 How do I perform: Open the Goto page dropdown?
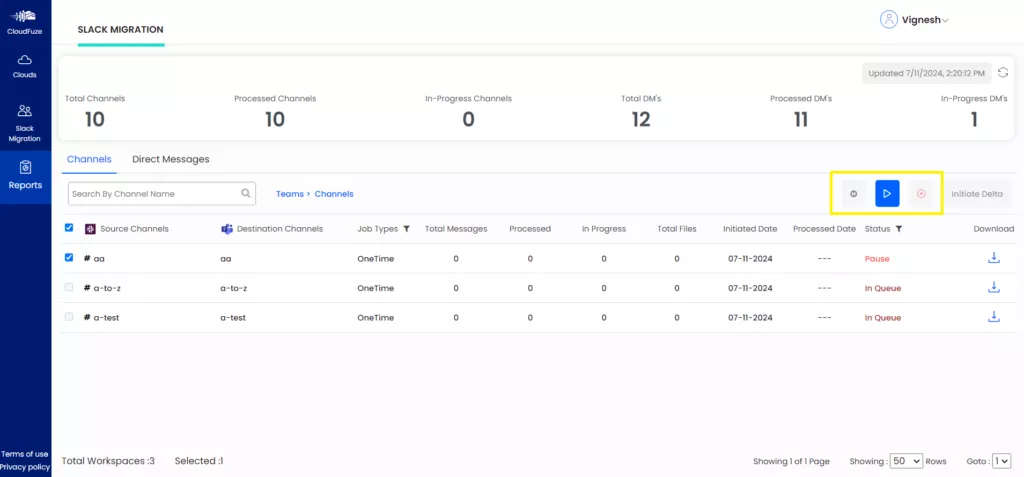click(1001, 461)
